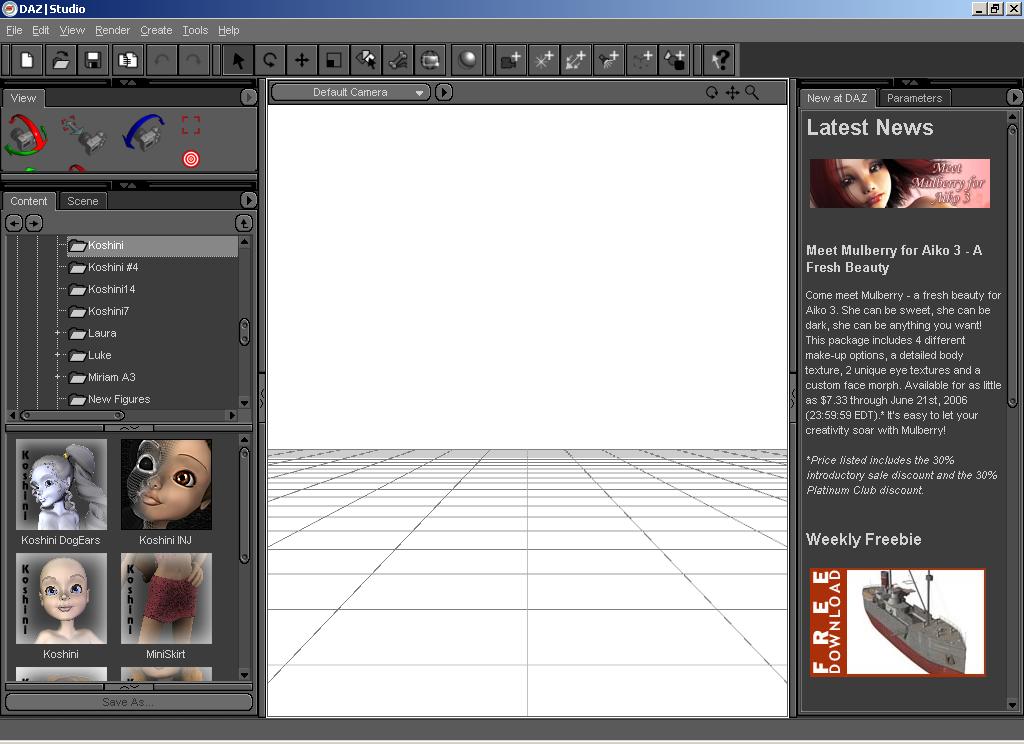Click the Create New Point Light icon
Screen dimensions: 1024x744
543,60
